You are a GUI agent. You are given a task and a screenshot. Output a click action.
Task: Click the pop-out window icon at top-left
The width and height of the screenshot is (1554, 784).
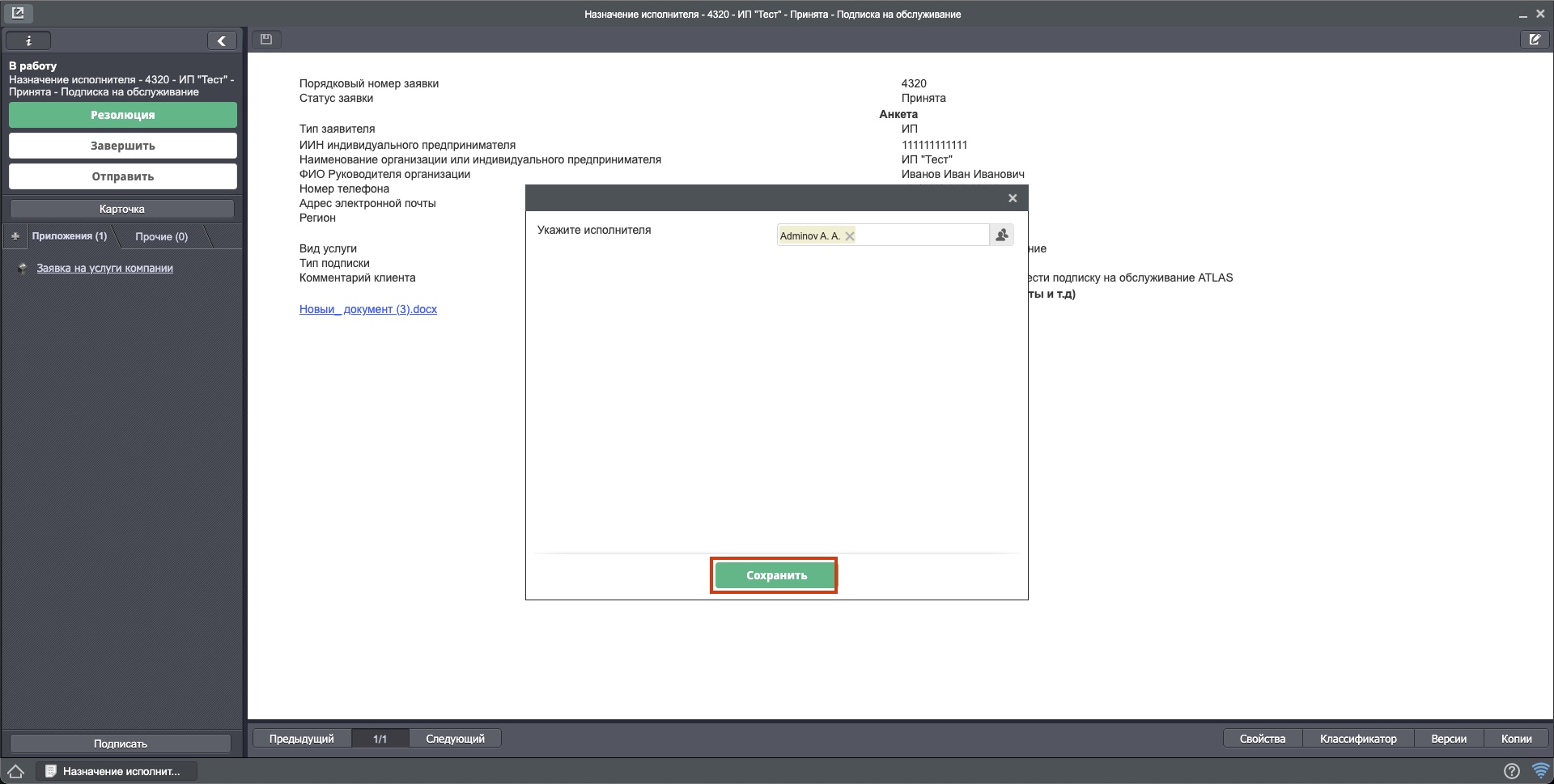coord(18,13)
